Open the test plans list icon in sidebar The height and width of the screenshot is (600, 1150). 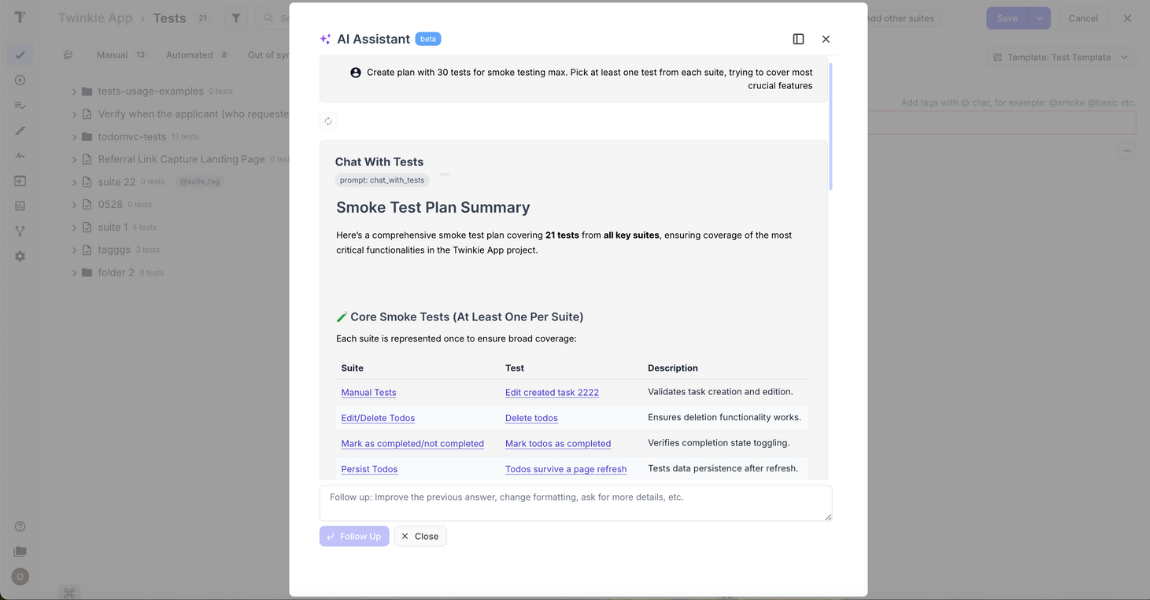pyautogui.click(x=20, y=104)
